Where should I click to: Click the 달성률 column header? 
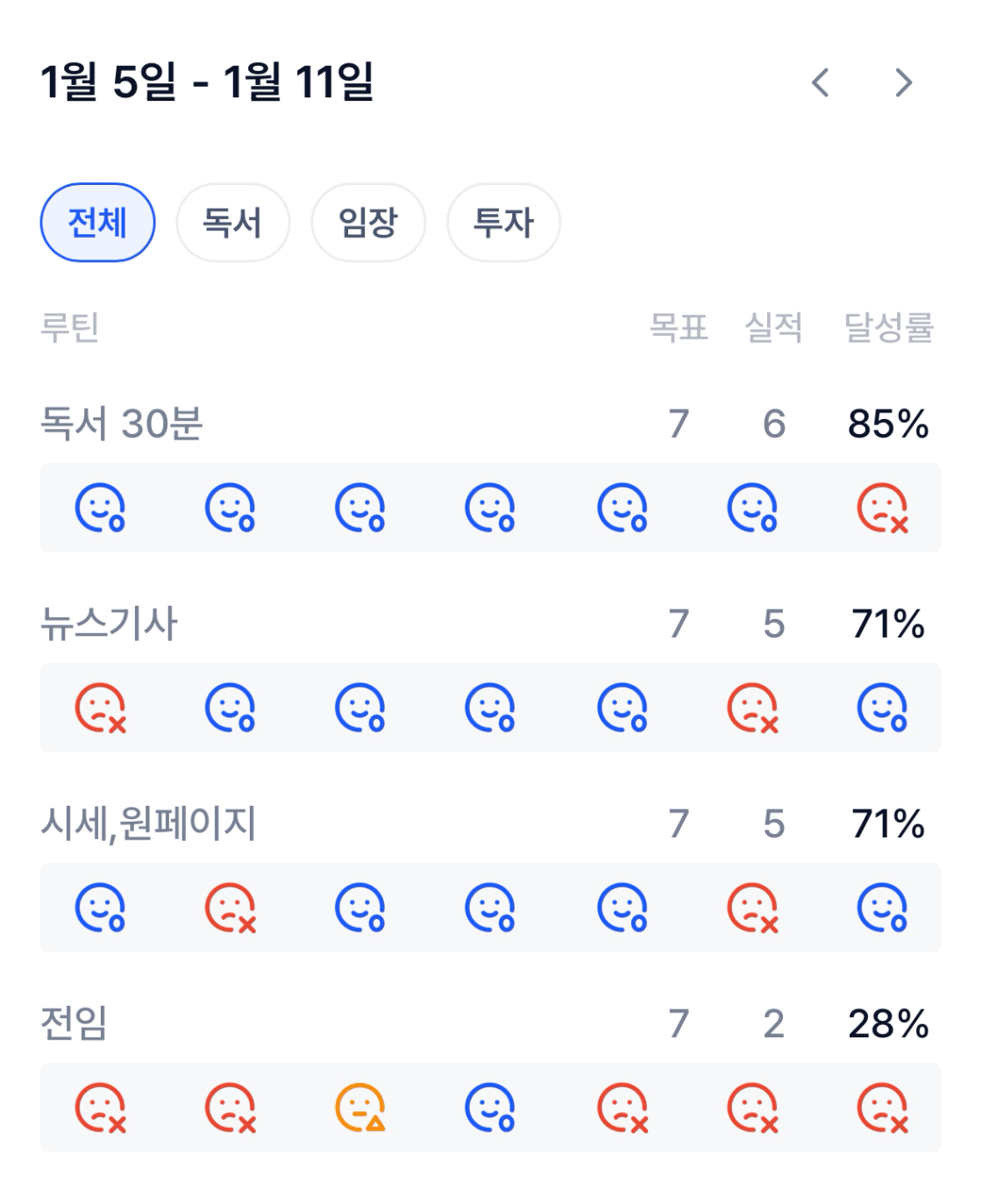[887, 327]
